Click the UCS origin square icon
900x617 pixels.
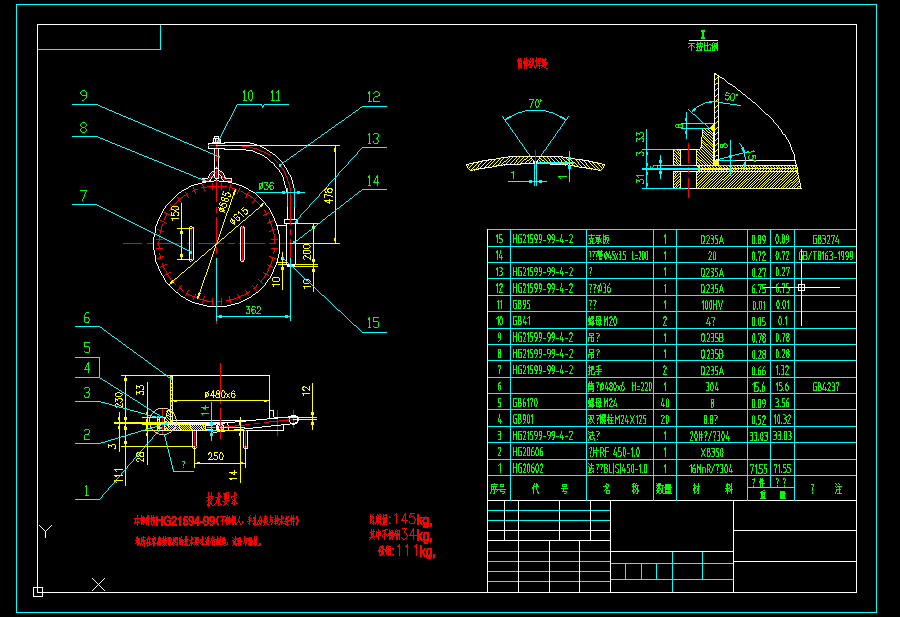(38, 592)
